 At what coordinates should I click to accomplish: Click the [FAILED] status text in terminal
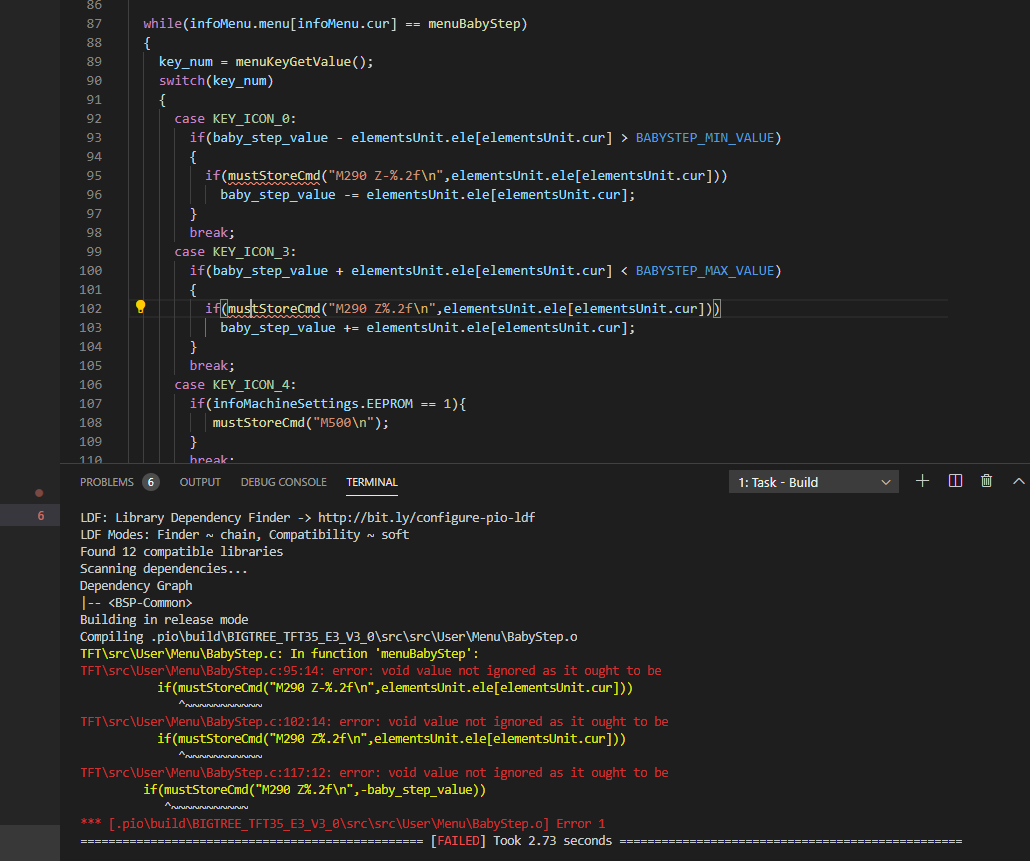pos(458,841)
